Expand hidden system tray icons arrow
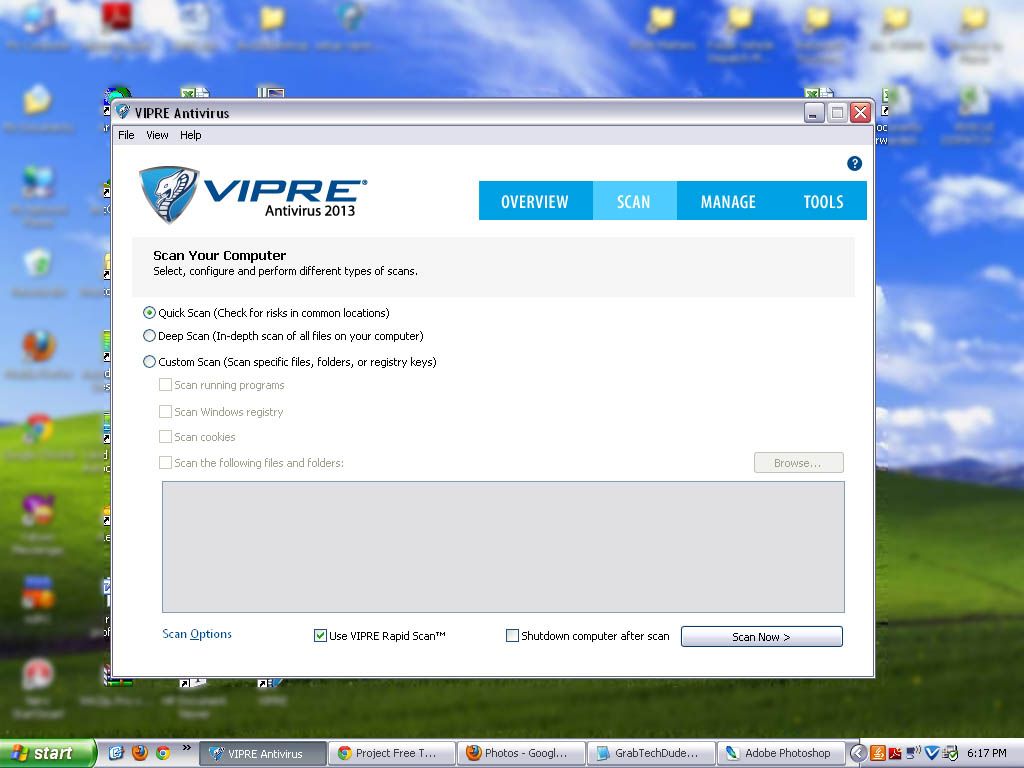1024x768 pixels. pos(858,753)
